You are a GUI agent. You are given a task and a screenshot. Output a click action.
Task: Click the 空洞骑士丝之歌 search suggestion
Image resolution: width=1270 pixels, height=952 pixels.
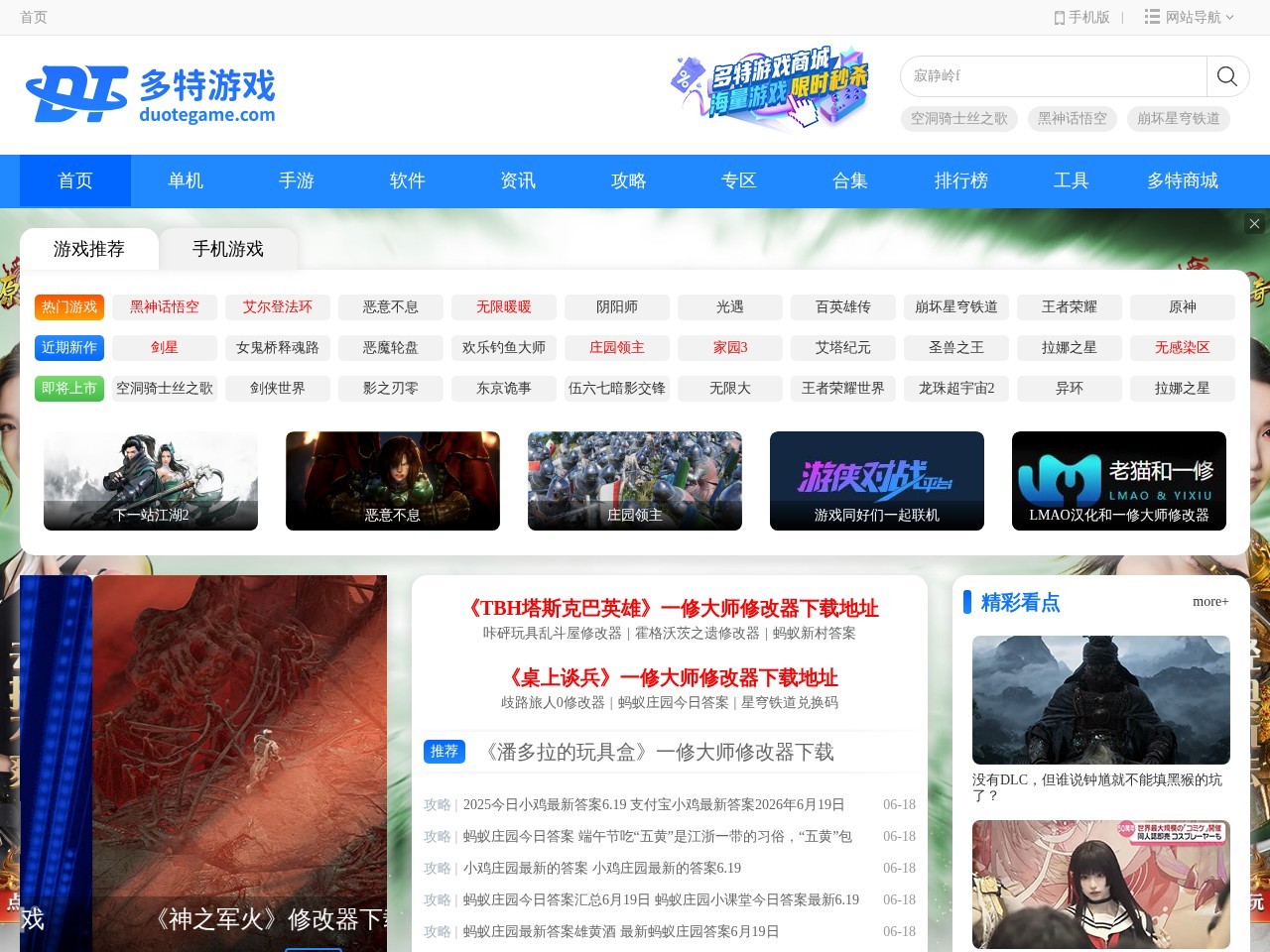[959, 118]
